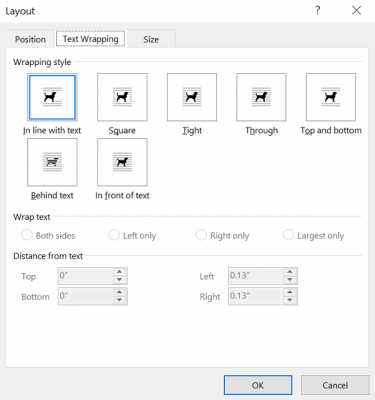
Task: Open the dialog Help question mark
Action: click(x=318, y=11)
